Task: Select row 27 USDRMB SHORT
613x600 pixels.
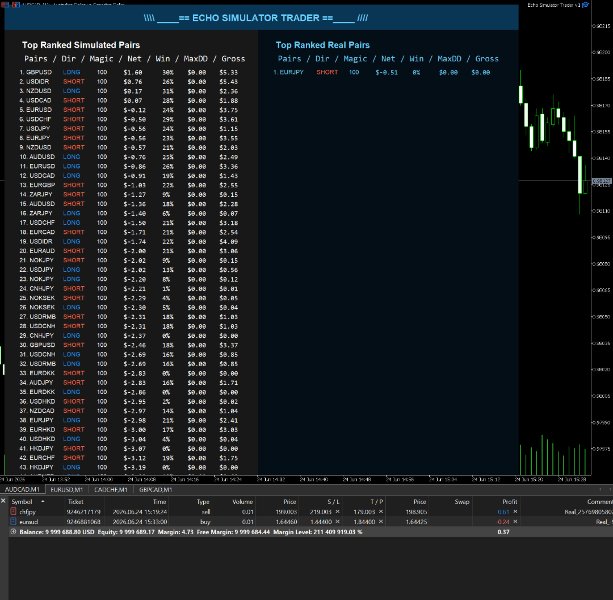Action: (x=129, y=317)
